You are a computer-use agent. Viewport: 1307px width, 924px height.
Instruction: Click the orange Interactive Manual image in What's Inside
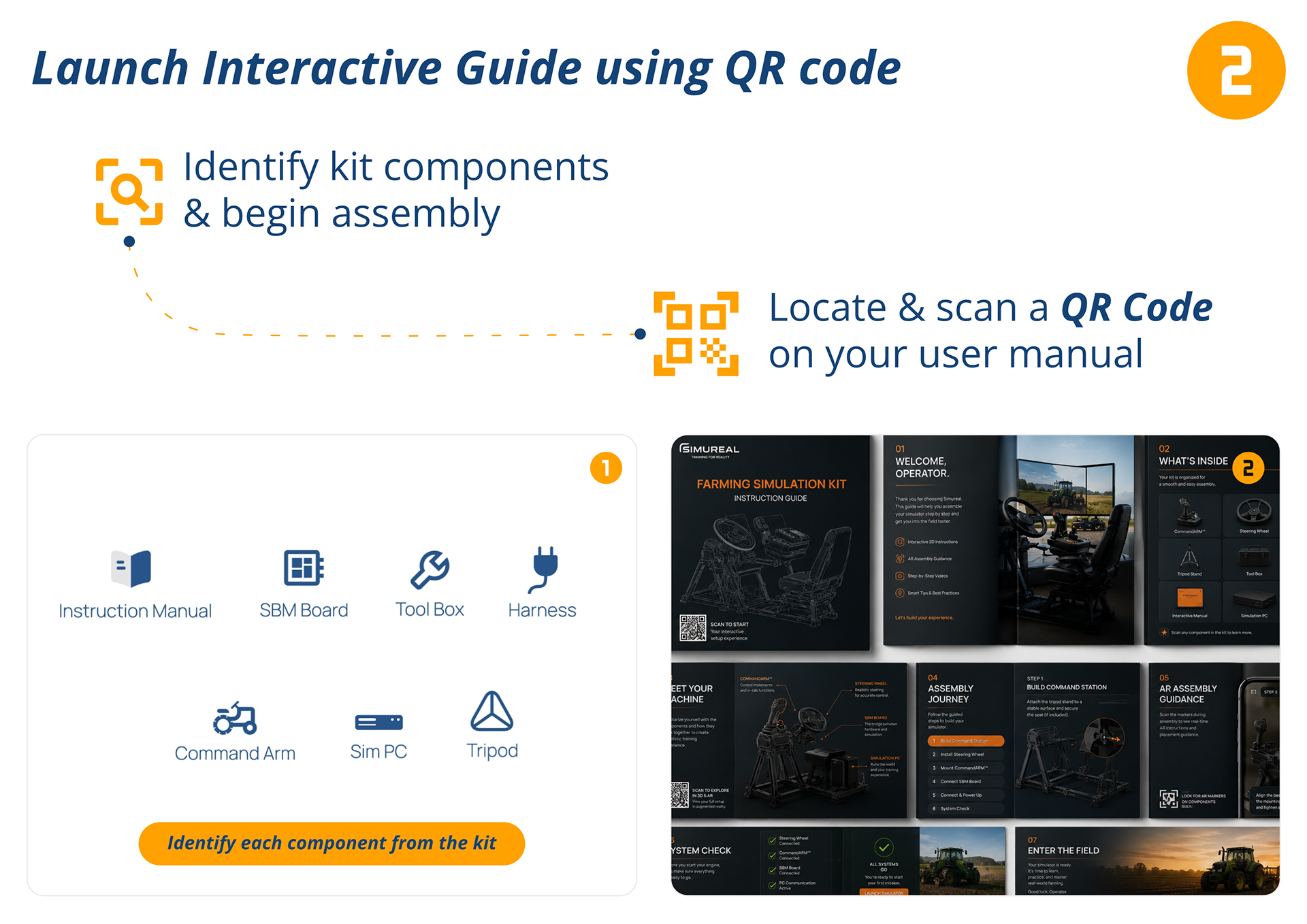[x=1190, y=599]
